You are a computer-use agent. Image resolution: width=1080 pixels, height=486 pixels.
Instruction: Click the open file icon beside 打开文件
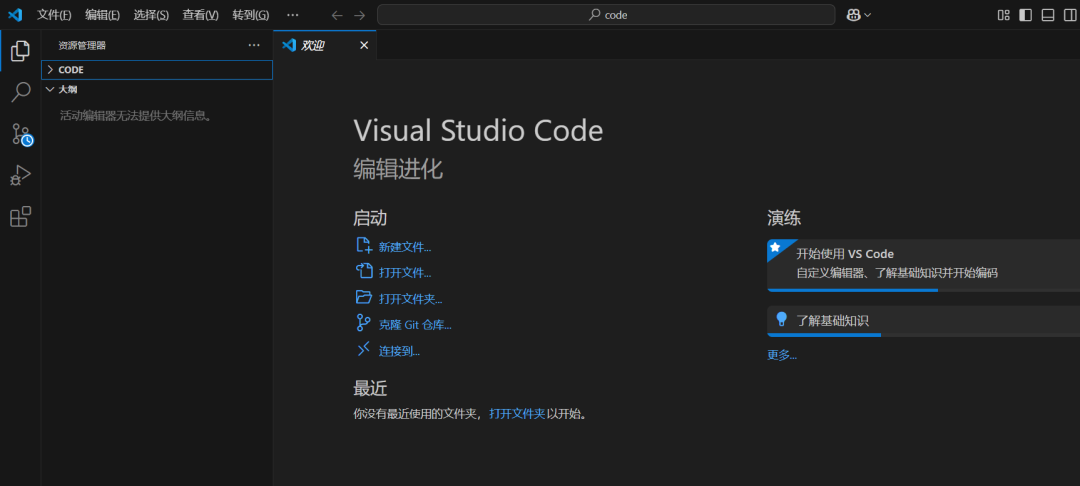click(x=364, y=271)
